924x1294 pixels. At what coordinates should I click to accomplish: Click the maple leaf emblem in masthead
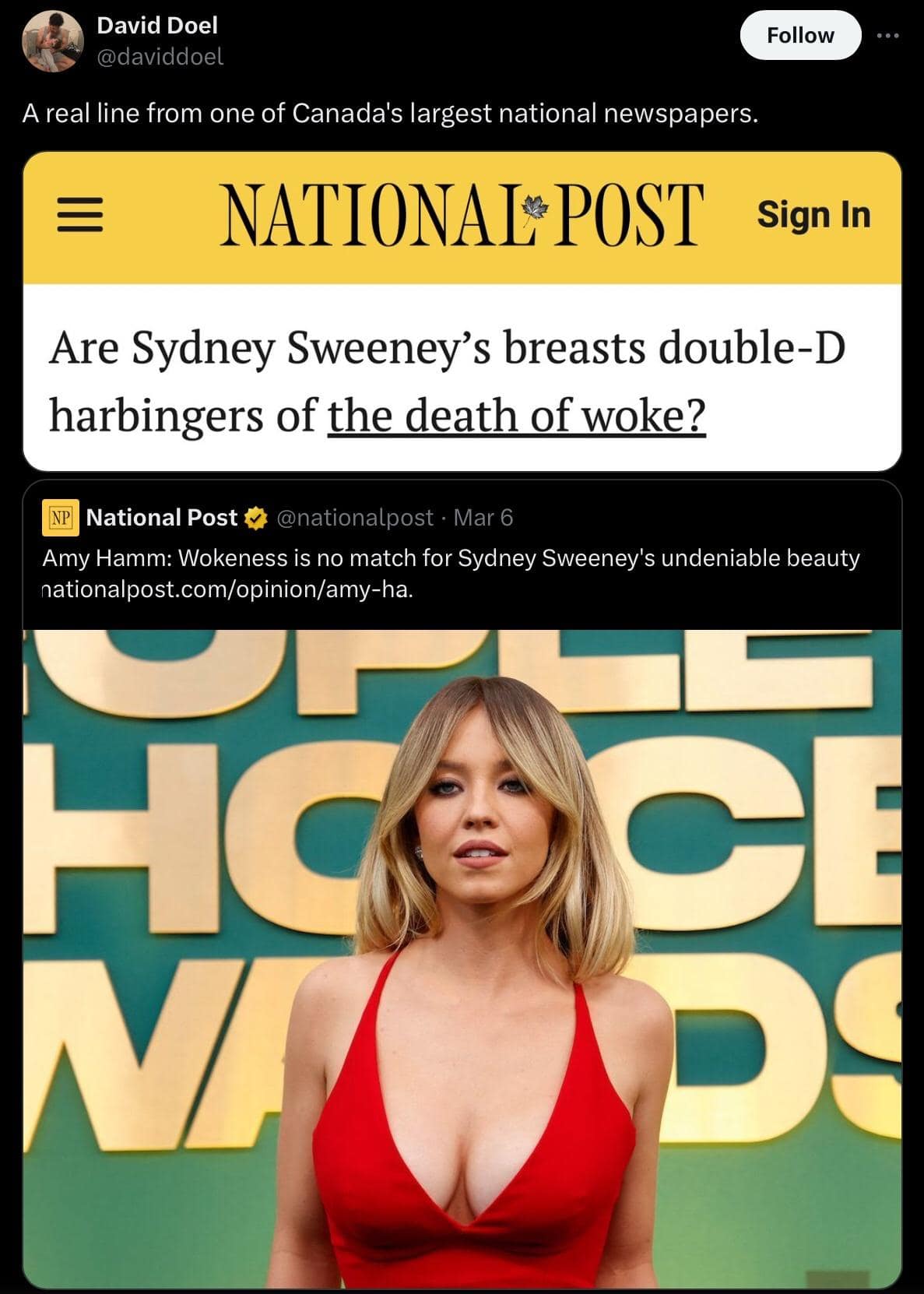click(x=535, y=208)
